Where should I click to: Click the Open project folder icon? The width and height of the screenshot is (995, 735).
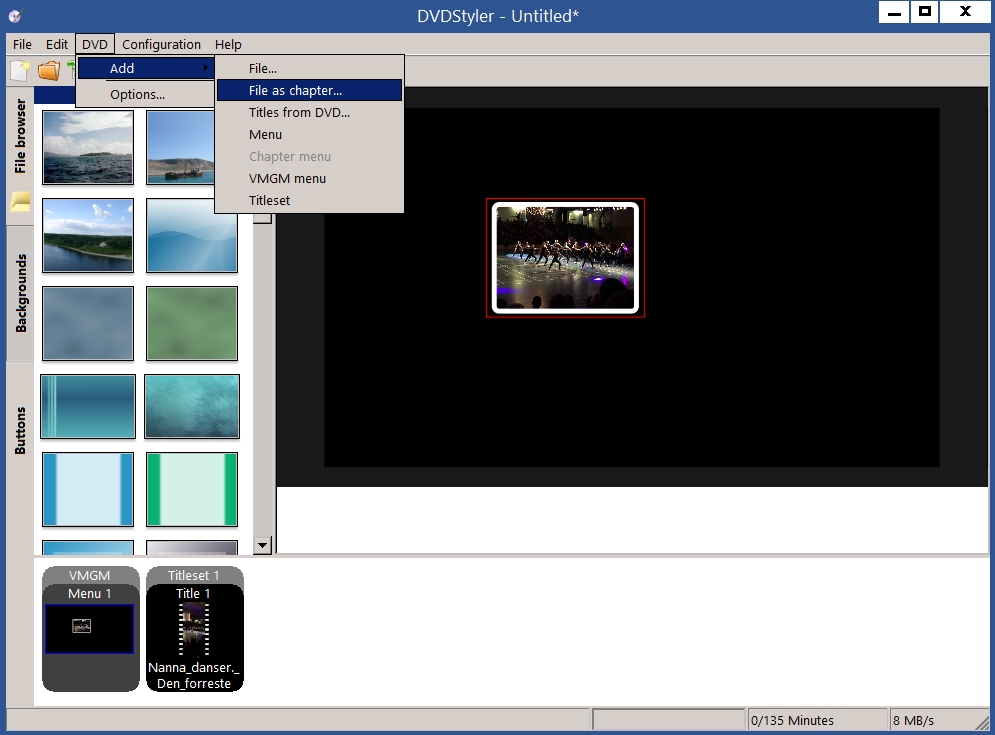coord(48,70)
